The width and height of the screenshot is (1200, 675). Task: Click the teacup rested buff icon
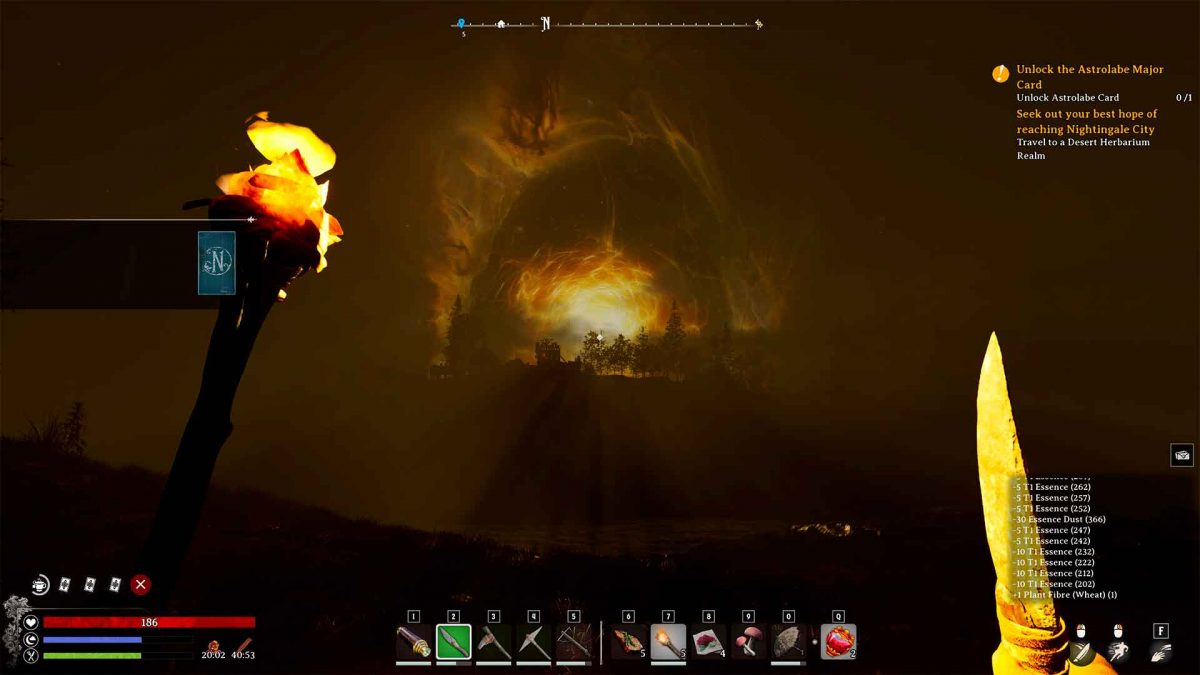point(40,584)
